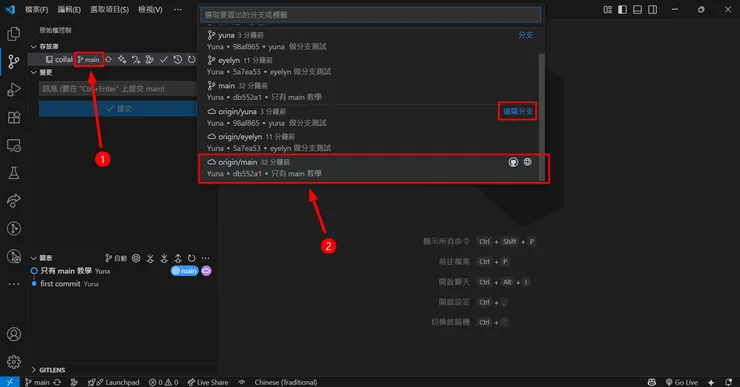Screen dimensions: 740x387
Task: Refresh the graph section
Action: (x=191, y=258)
